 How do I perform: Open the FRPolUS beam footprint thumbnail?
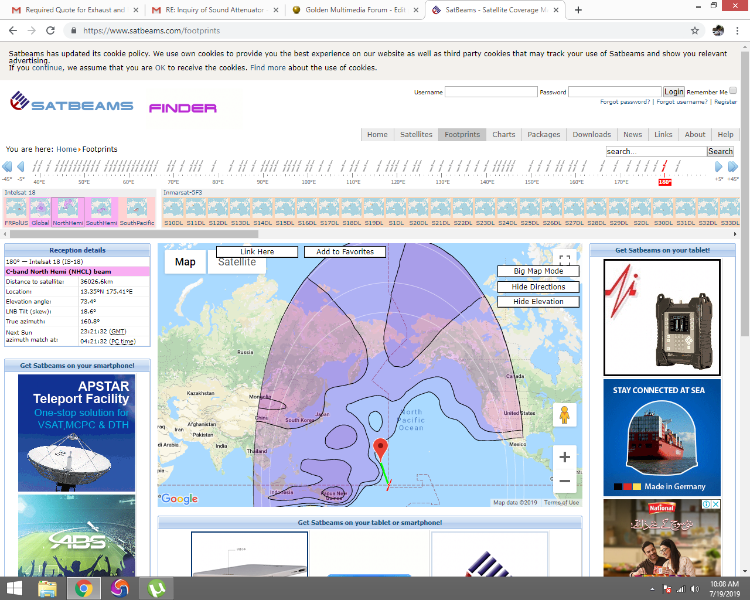(16, 212)
